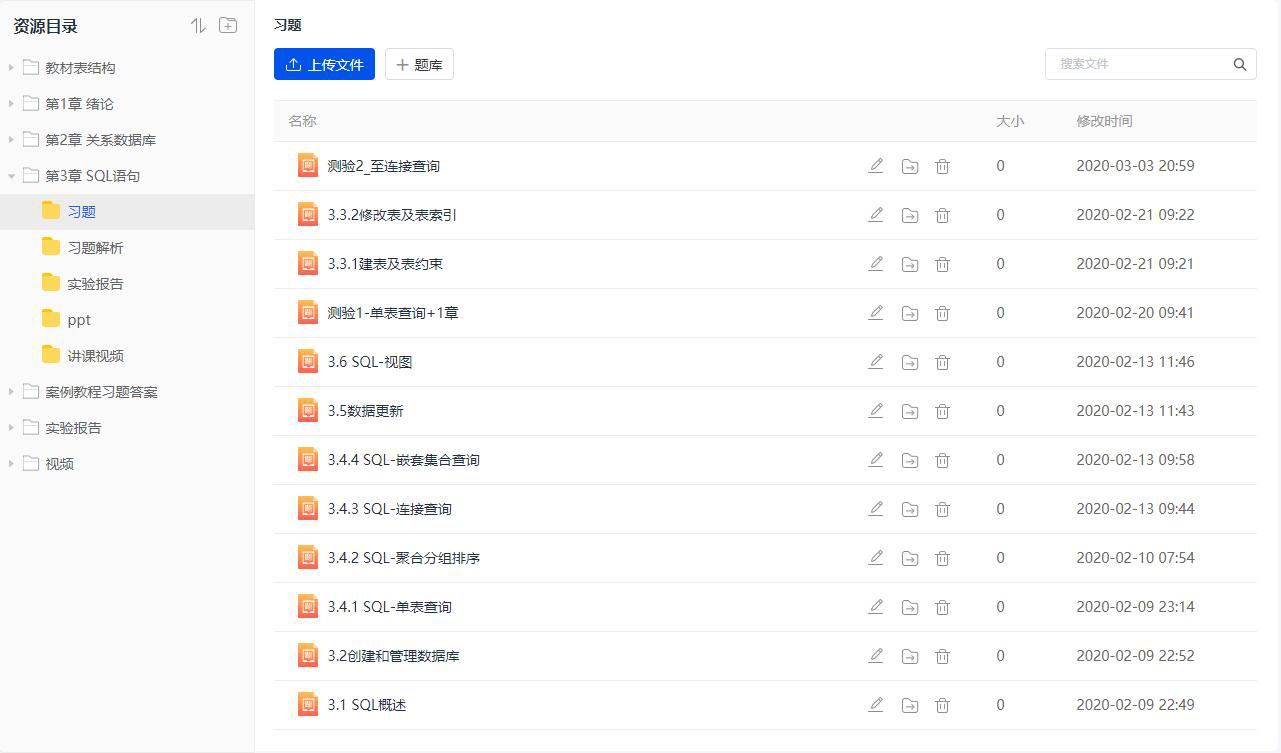Viewport: 1281px width, 753px height.
Task: Click edit pencil icon for 3.1 SQL概述
Action: tap(876, 705)
